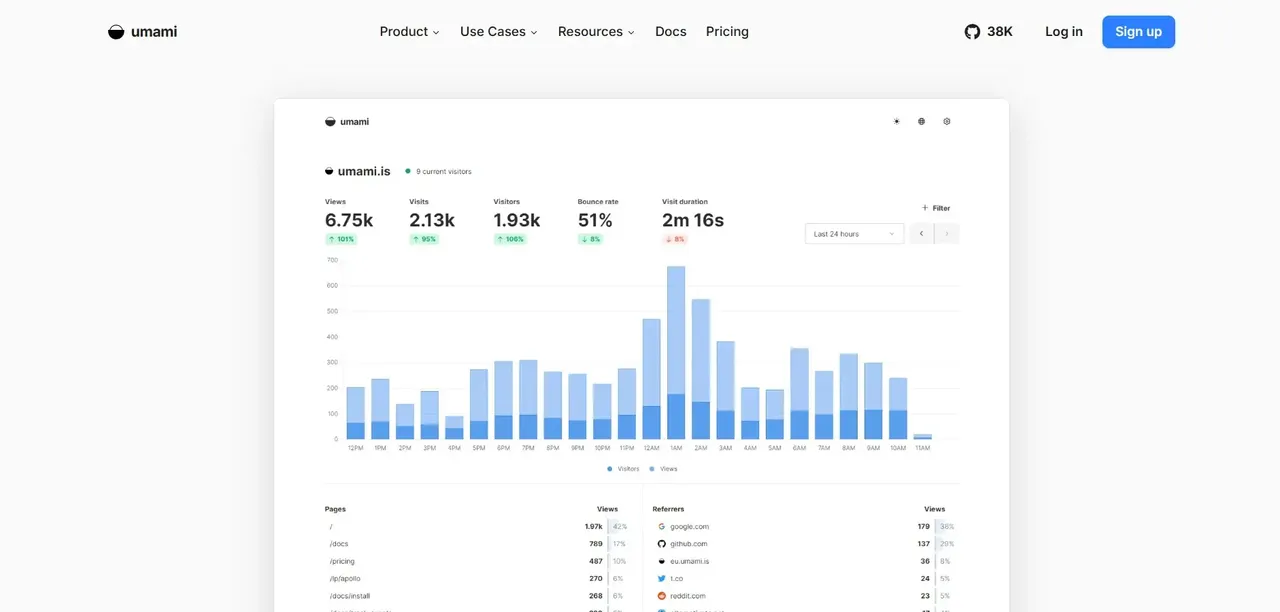Click the /lp/apollo page entry
Viewport: 1280px width, 612px height.
345,579
